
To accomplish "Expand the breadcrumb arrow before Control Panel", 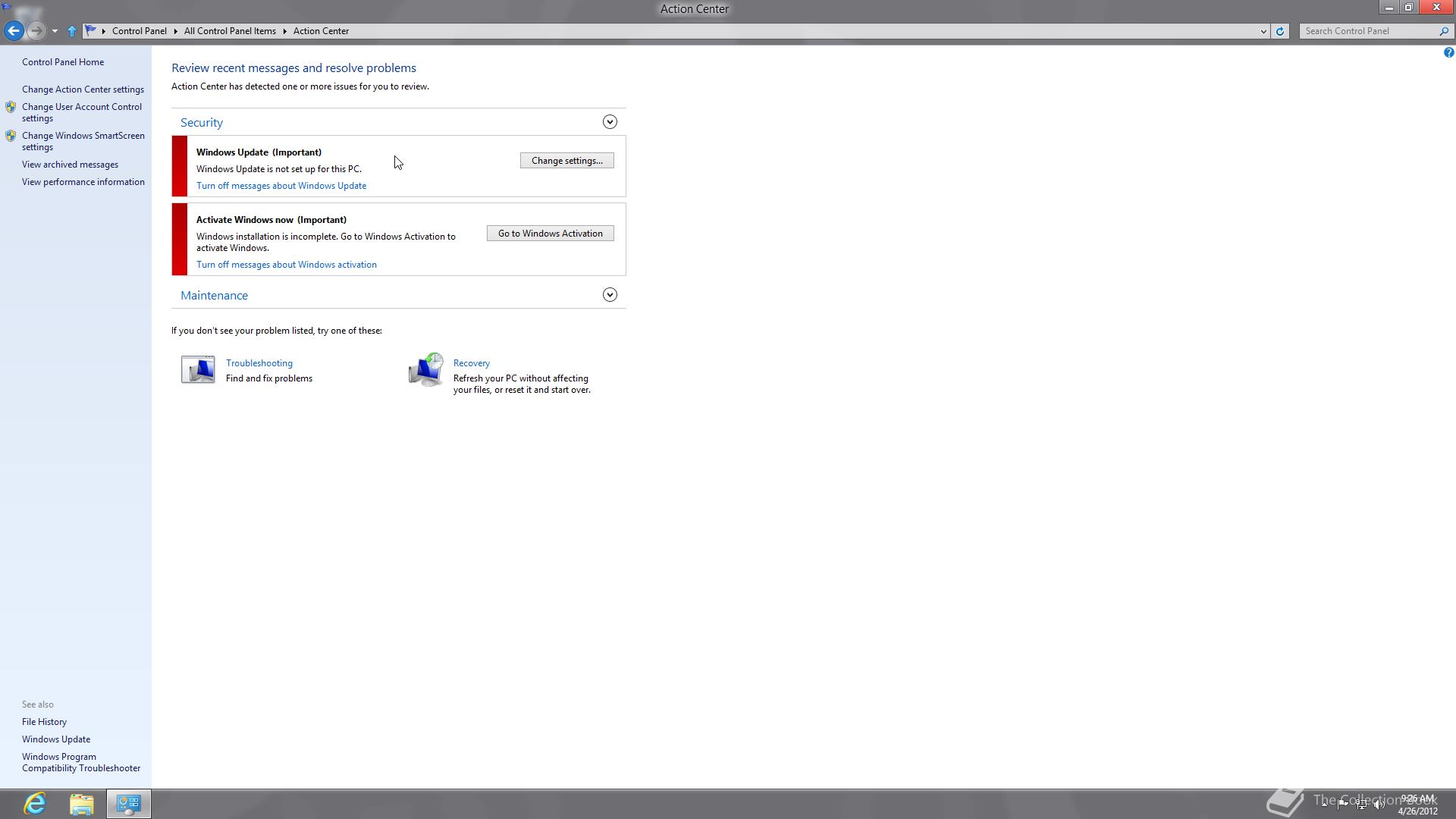I will [x=104, y=31].
